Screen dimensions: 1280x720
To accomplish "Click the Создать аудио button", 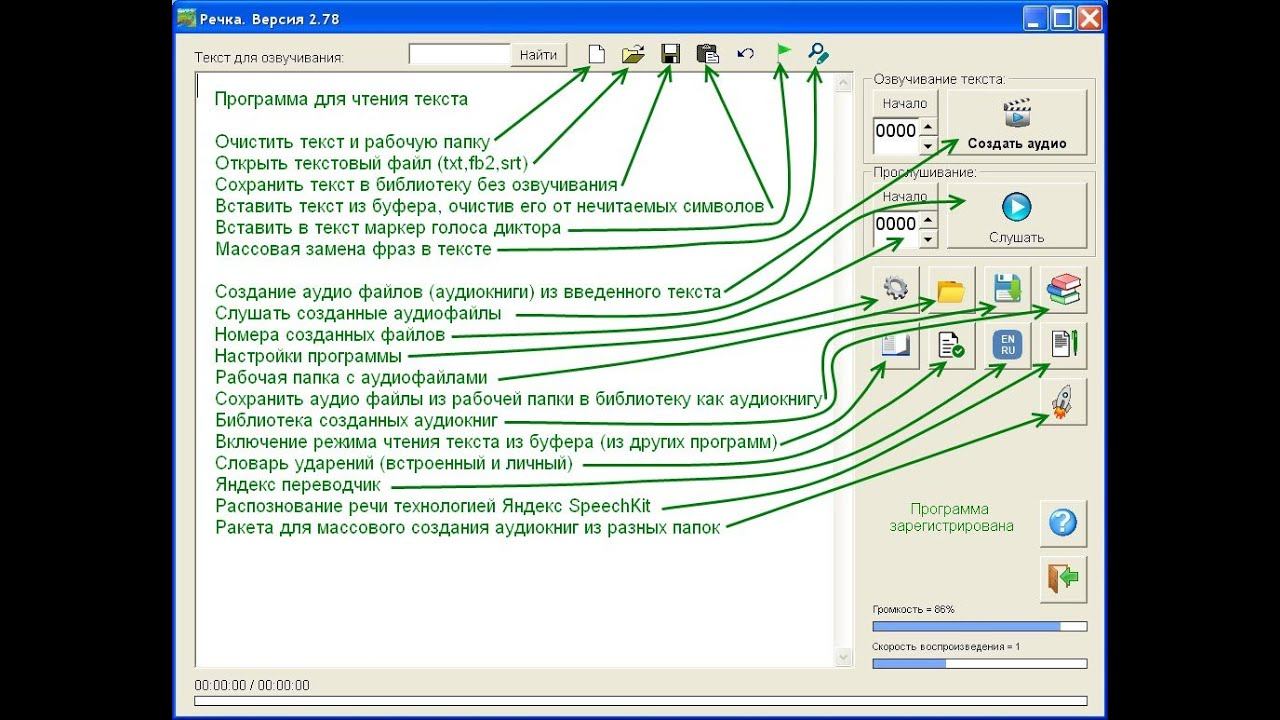I will point(1016,122).
